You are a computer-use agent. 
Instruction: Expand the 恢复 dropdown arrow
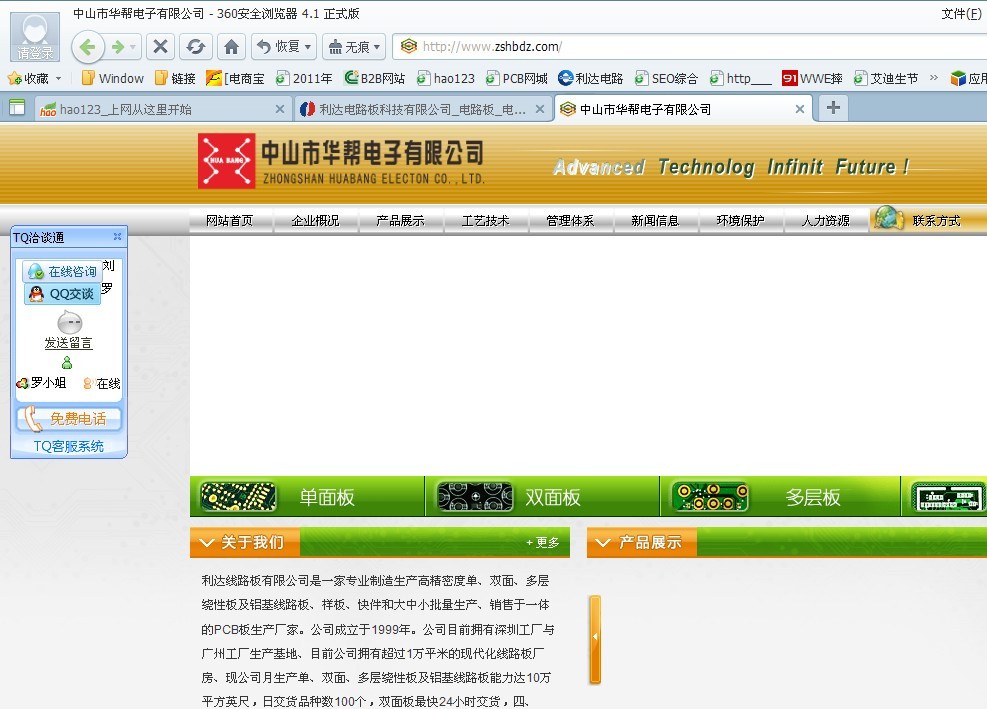click(308, 47)
